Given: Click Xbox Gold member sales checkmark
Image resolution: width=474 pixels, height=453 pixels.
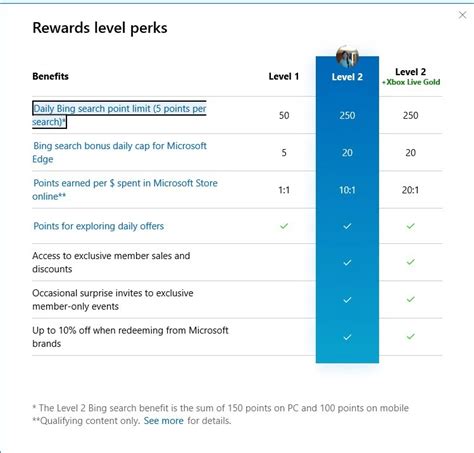Looking at the screenshot, I should (411, 262).
